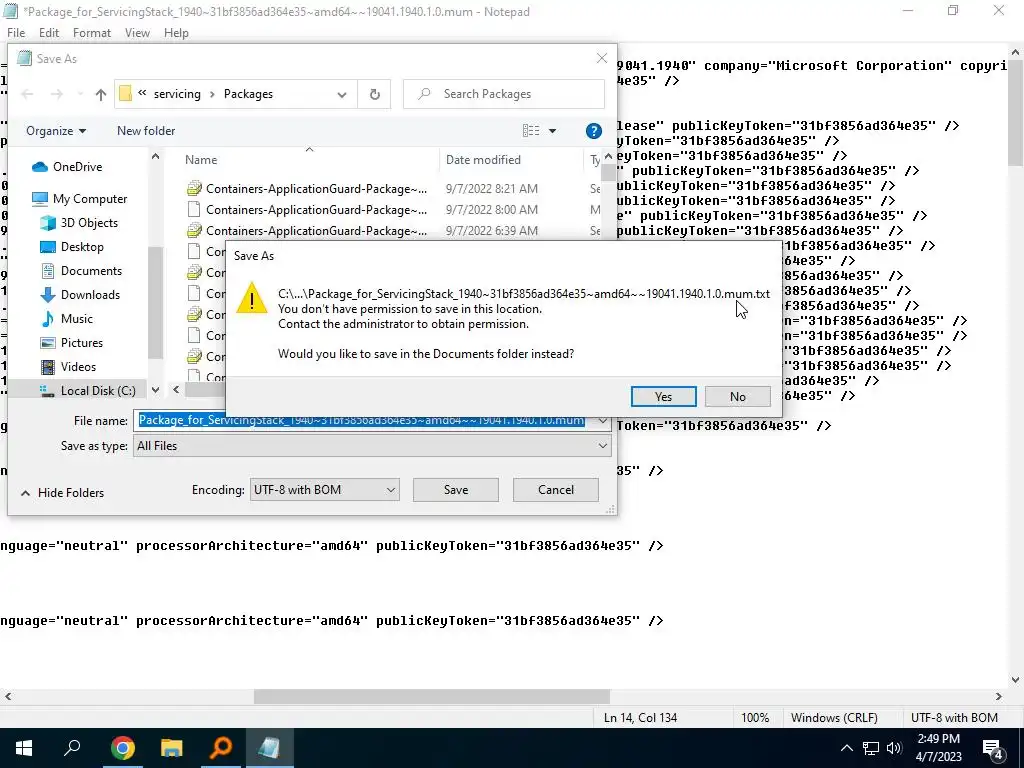
Task: Open the blue Help question mark
Action: pos(594,131)
